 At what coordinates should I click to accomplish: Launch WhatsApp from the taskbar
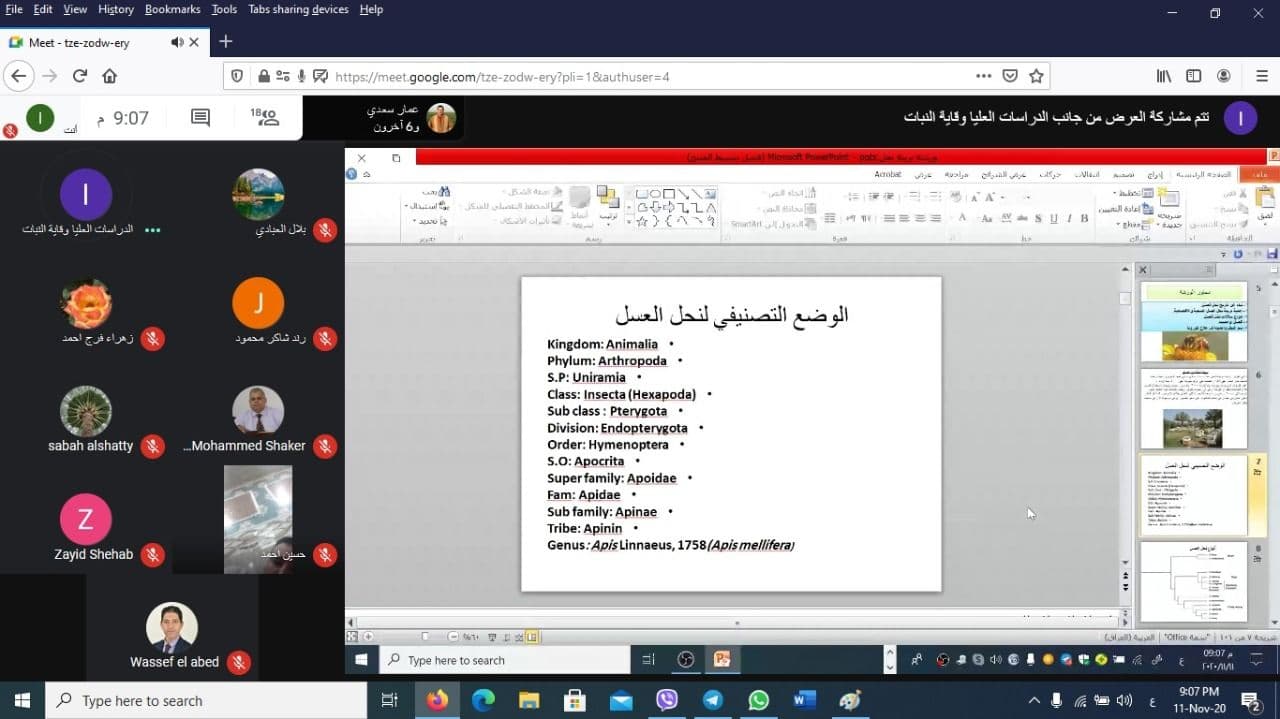point(758,700)
